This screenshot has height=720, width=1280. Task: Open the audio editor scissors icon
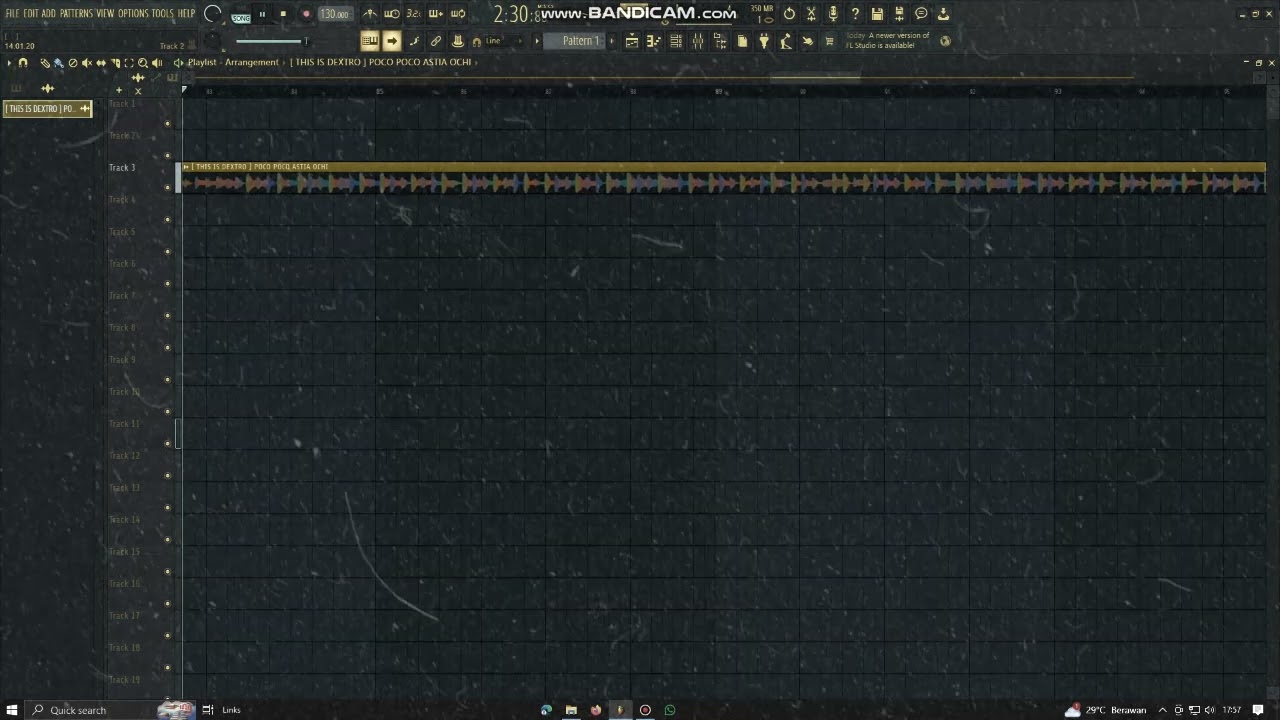[811, 14]
